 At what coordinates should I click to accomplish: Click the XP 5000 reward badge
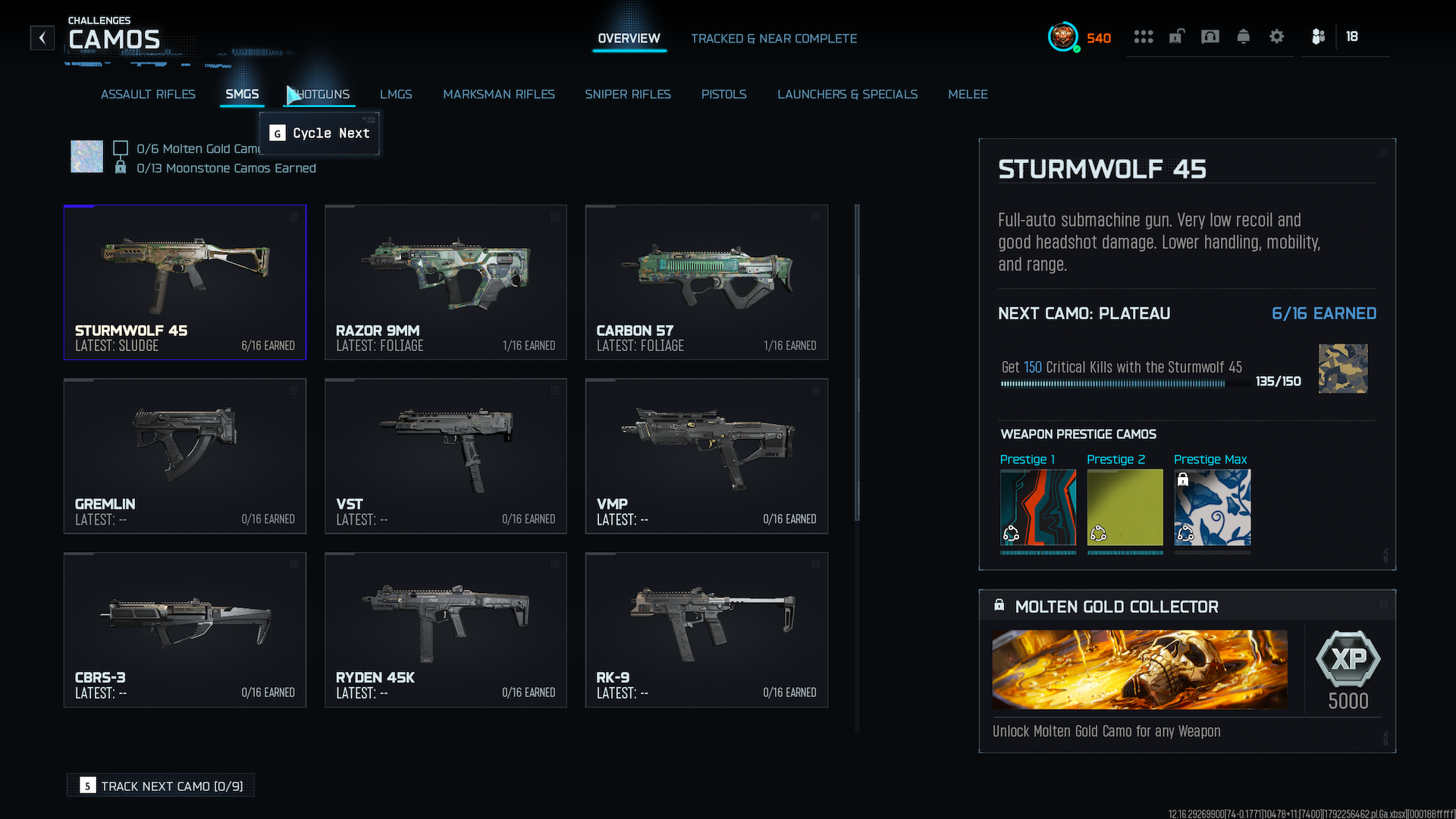click(x=1348, y=670)
